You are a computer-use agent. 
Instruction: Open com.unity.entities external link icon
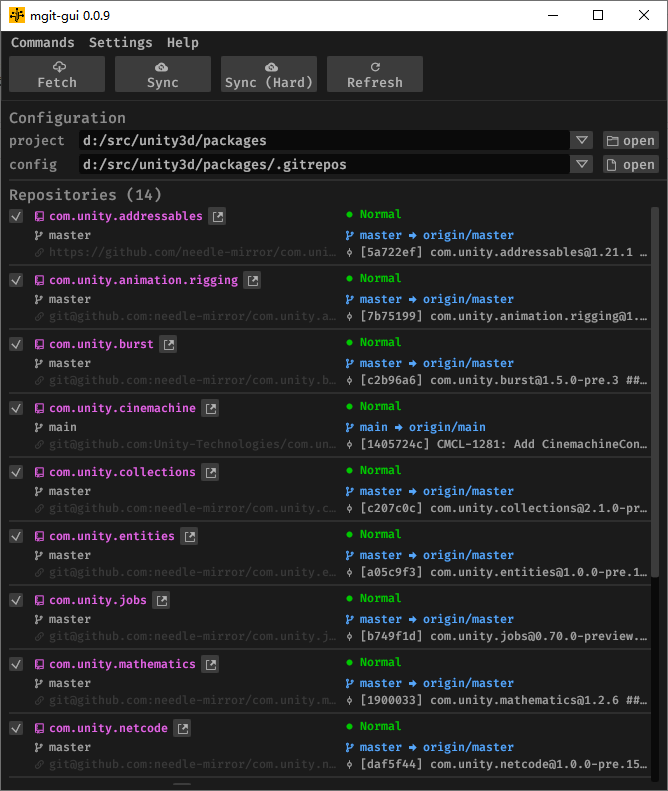190,537
